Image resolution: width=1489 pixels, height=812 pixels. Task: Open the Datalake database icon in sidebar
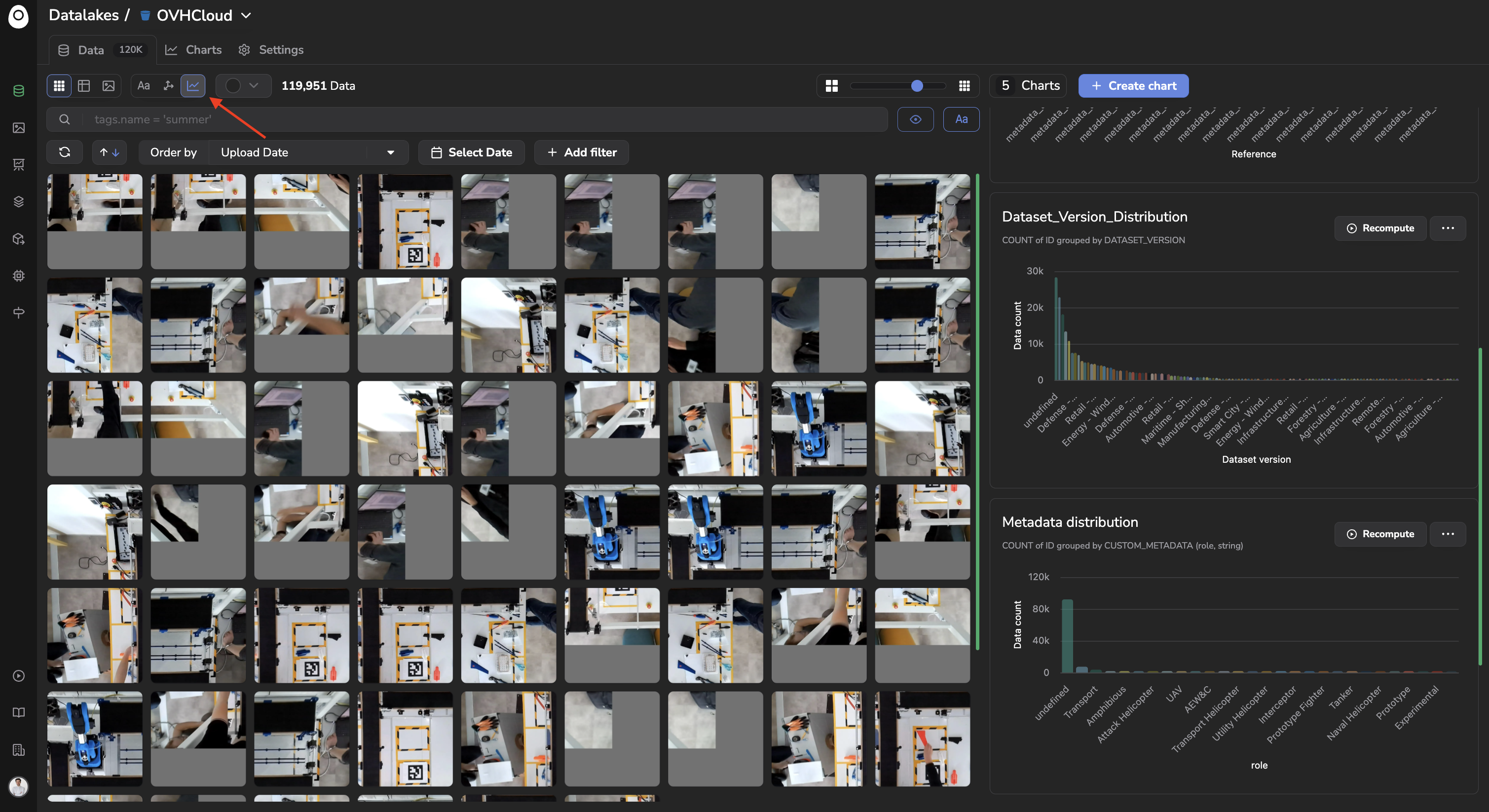pos(18,91)
